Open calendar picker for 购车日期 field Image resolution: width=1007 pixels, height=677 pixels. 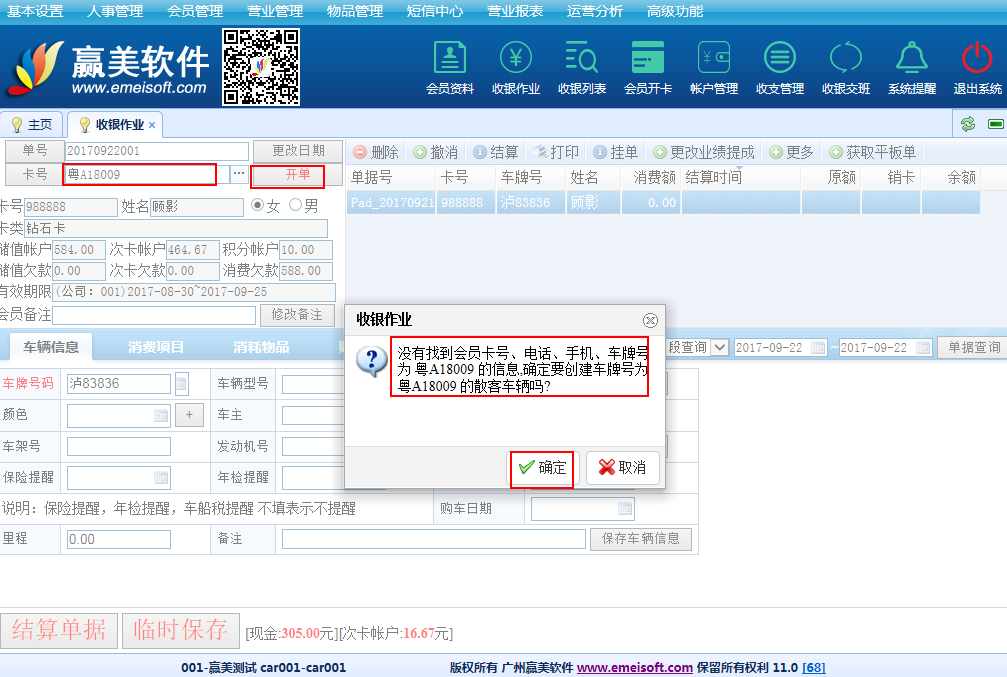coord(624,509)
